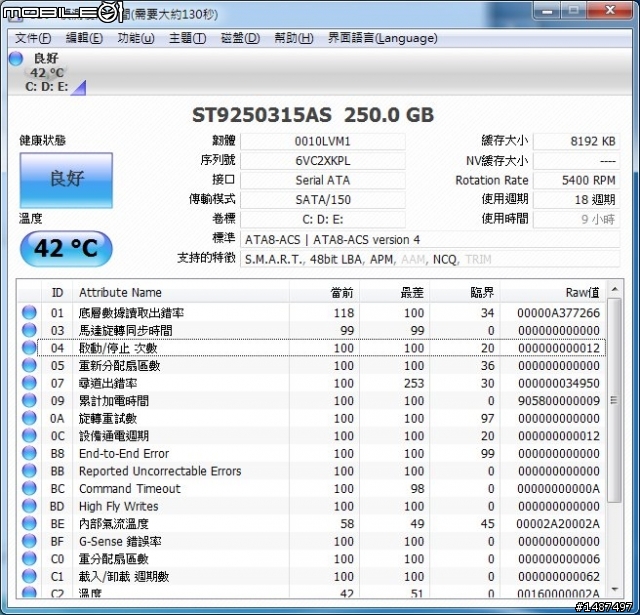Click the ID column header
Screen dimensions: 640x615
tap(57, 292)
